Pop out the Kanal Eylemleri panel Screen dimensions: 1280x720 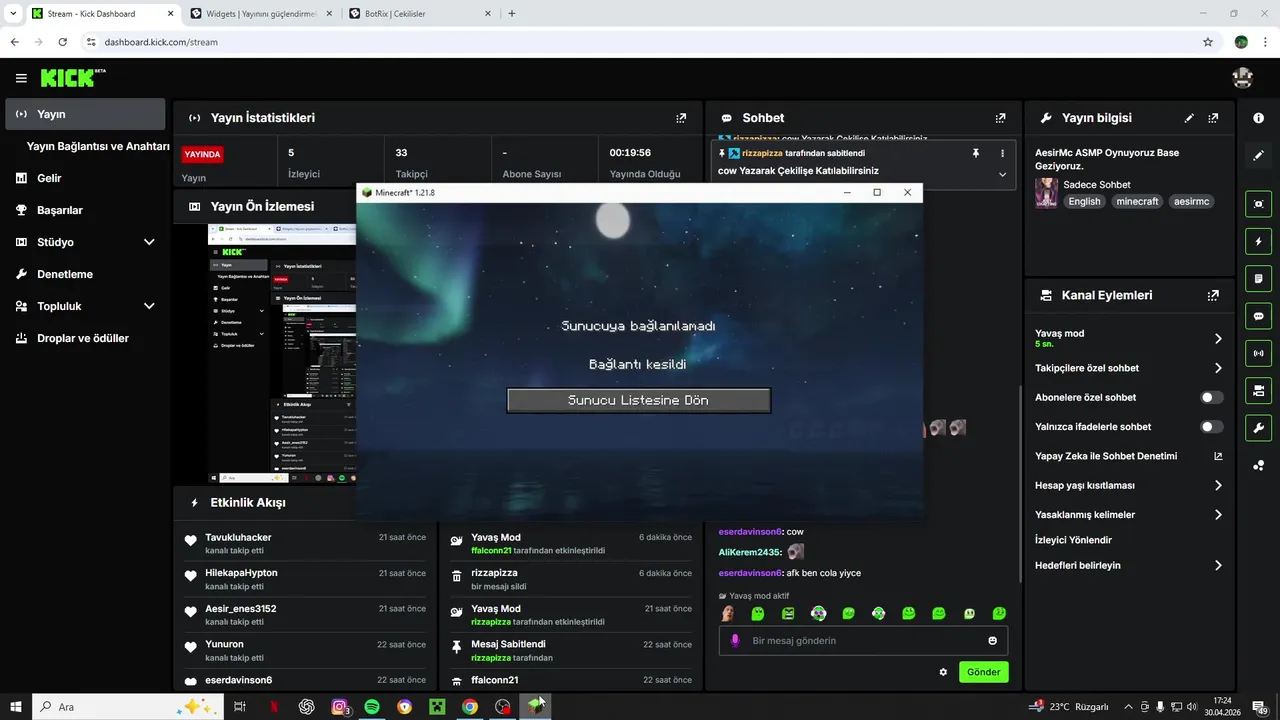1213,296
